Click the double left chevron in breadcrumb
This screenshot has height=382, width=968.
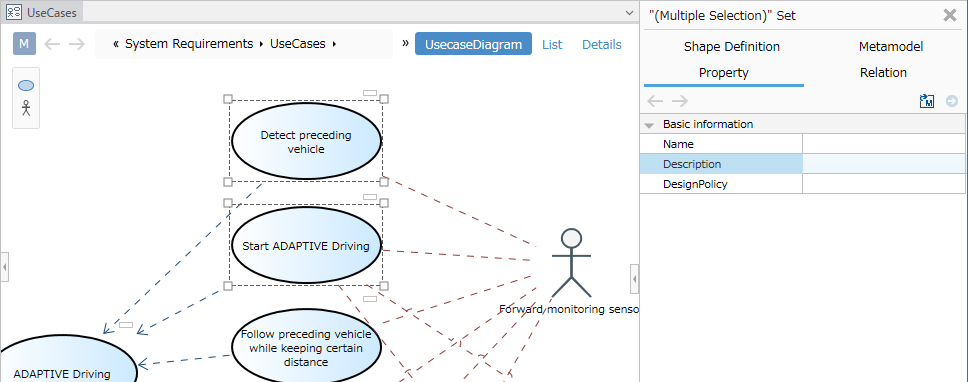[116, 44]
